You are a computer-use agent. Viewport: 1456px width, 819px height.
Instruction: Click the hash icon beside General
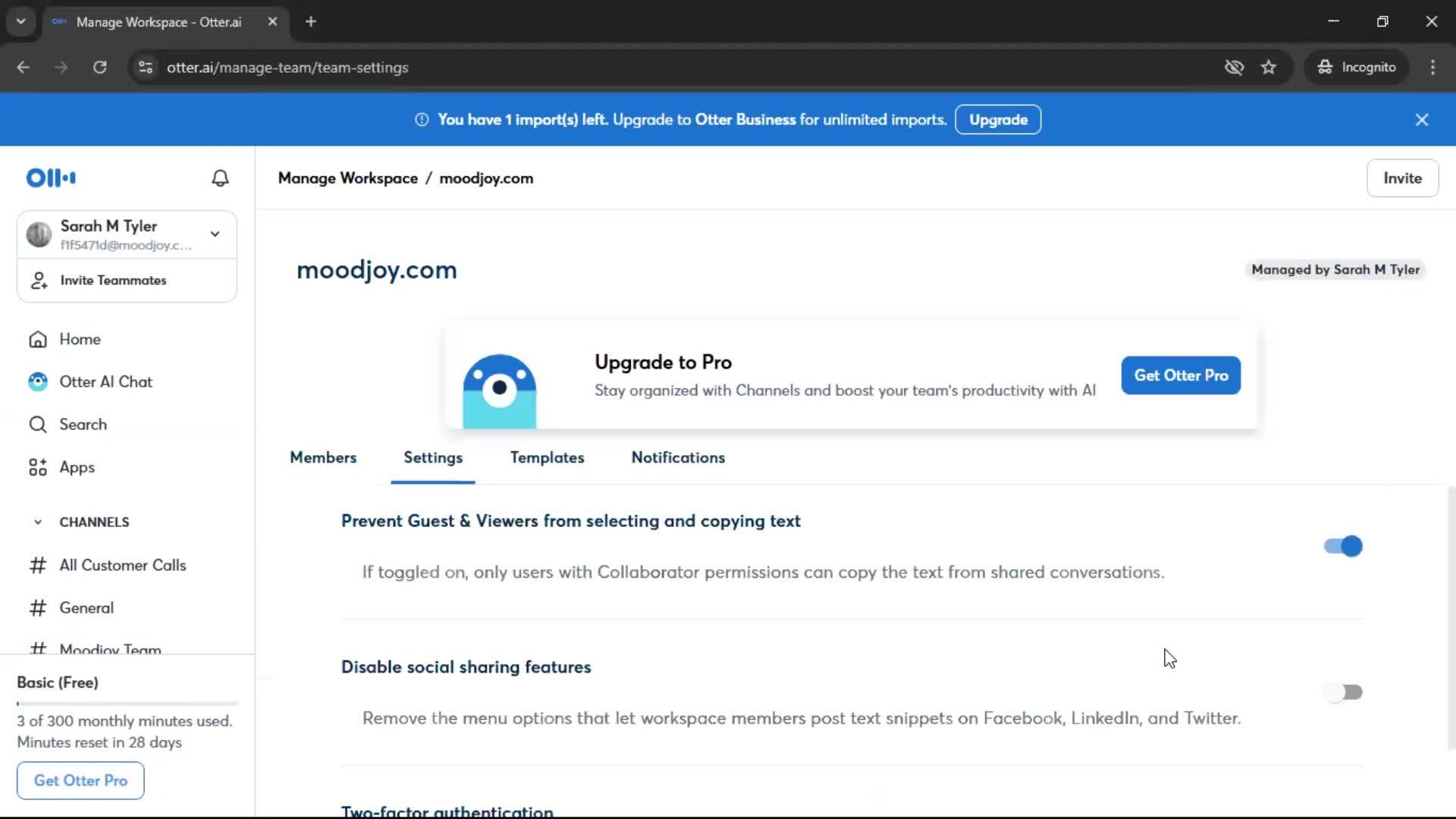tap(38, 608)
